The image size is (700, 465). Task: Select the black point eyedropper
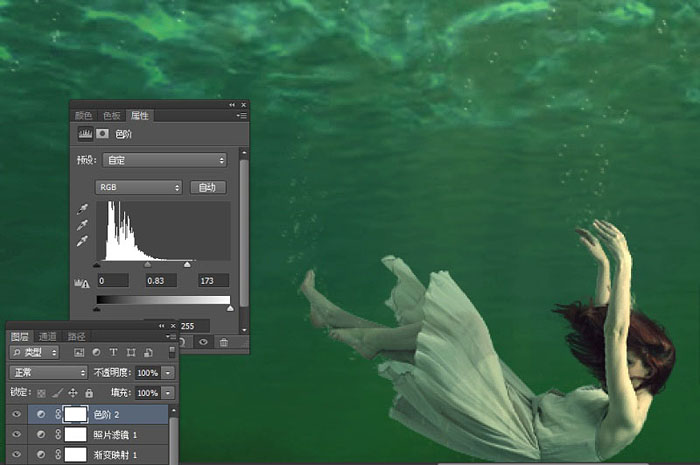pos(83,209)
